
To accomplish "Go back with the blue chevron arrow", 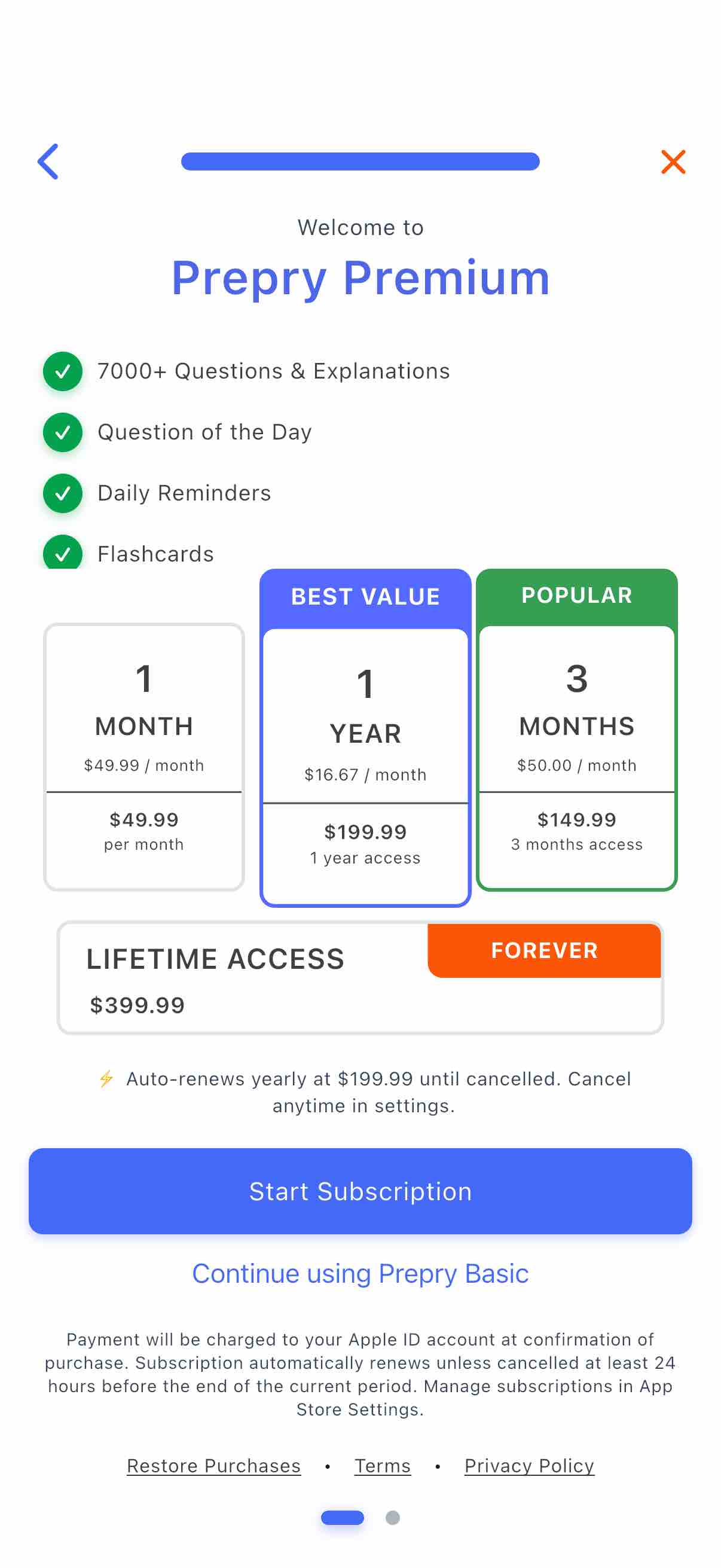I will (48, 161).
